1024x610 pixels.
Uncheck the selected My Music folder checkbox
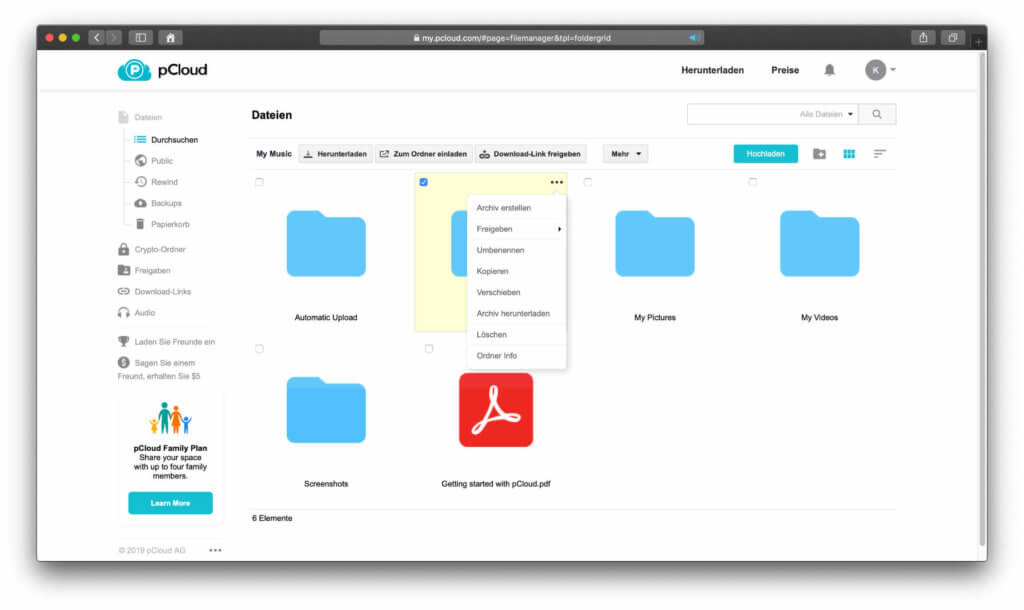pos(424,182)
